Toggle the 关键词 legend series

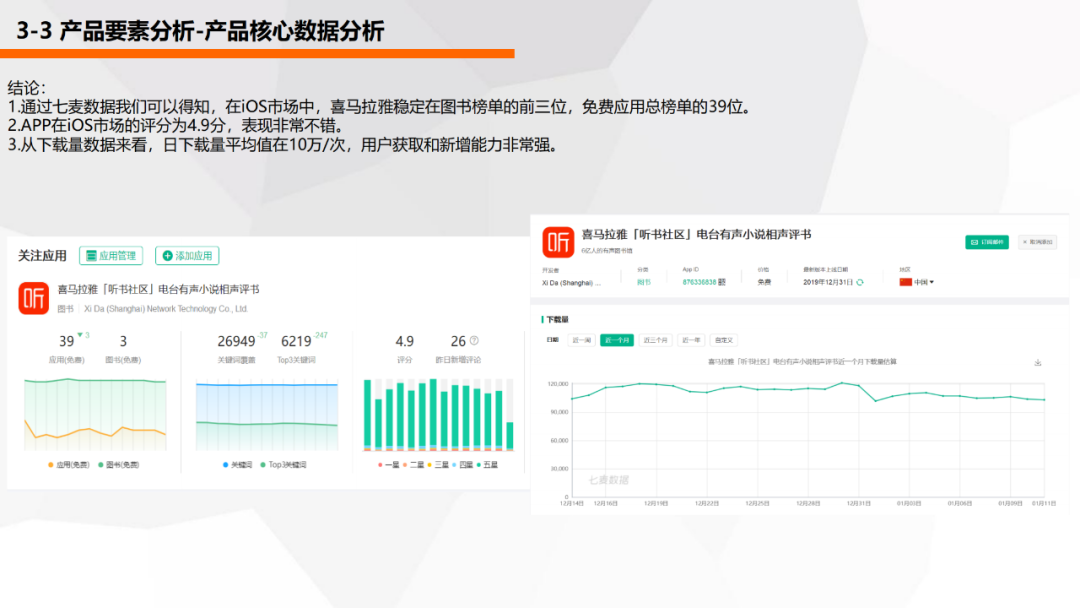click(237, 465)
